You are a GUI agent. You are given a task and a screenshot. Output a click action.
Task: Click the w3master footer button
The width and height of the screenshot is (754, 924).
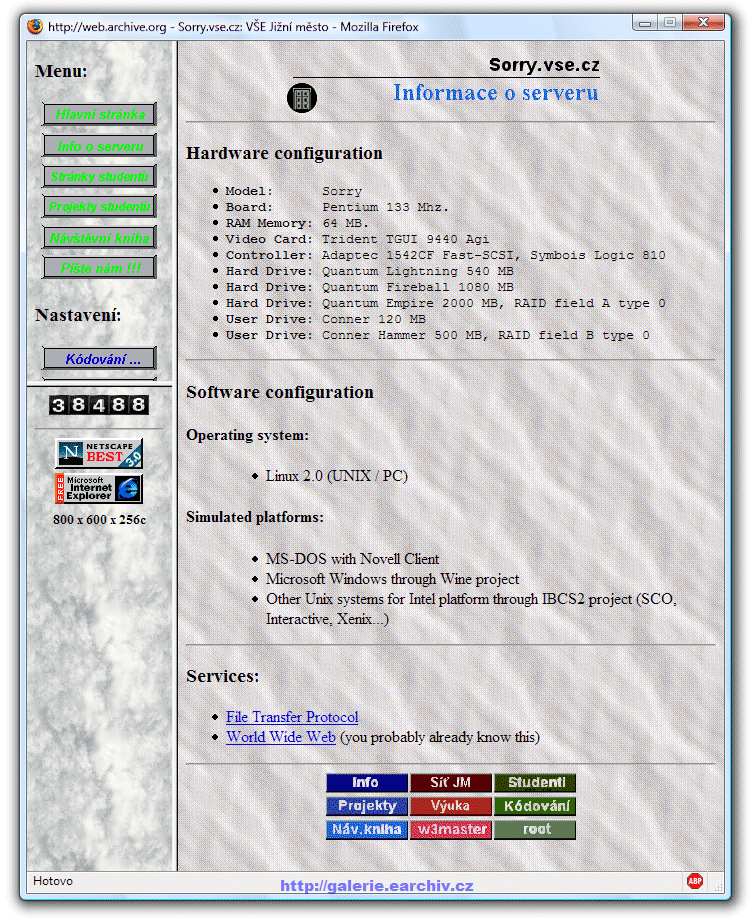(x=451, y=830)
